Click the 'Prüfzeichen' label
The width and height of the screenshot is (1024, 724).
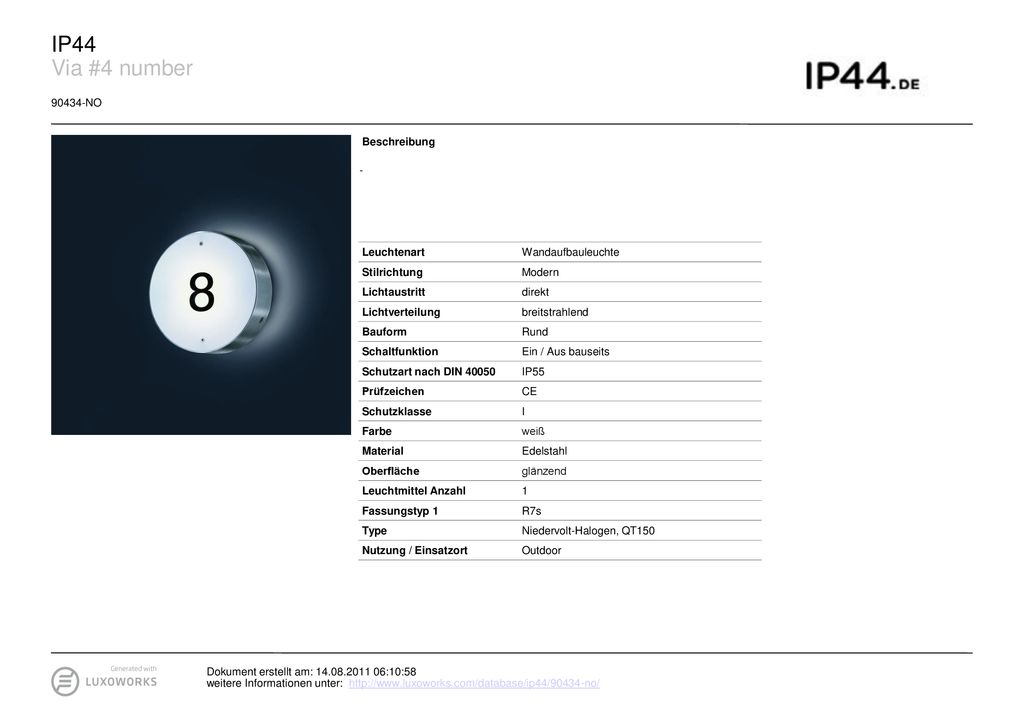392,391
